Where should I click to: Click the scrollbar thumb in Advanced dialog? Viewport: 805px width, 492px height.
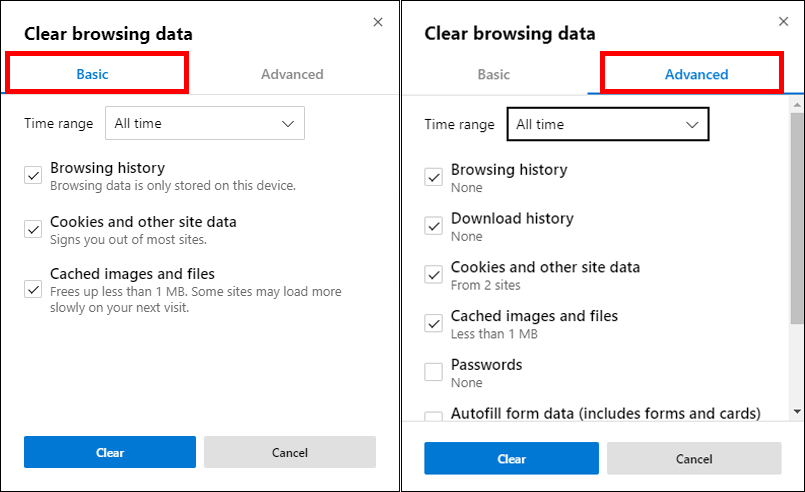coord(797,218)
